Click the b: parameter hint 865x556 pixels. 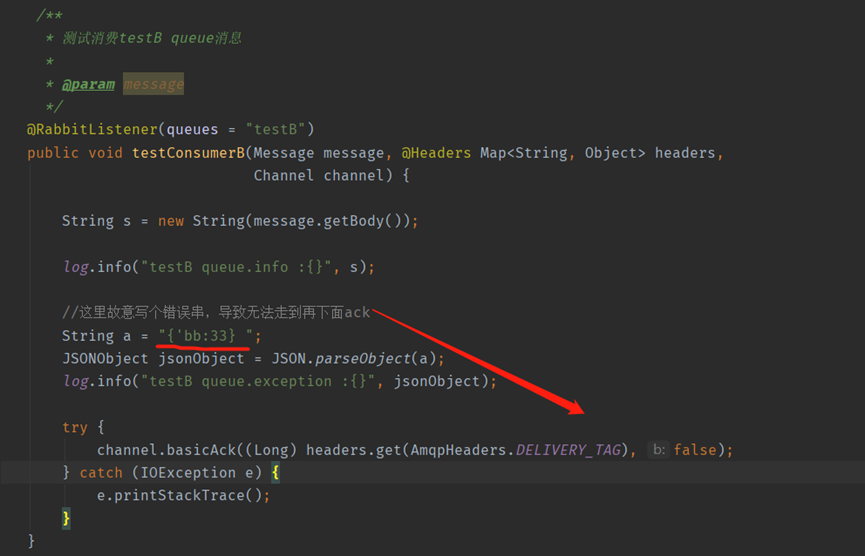[x=659, y=450]
